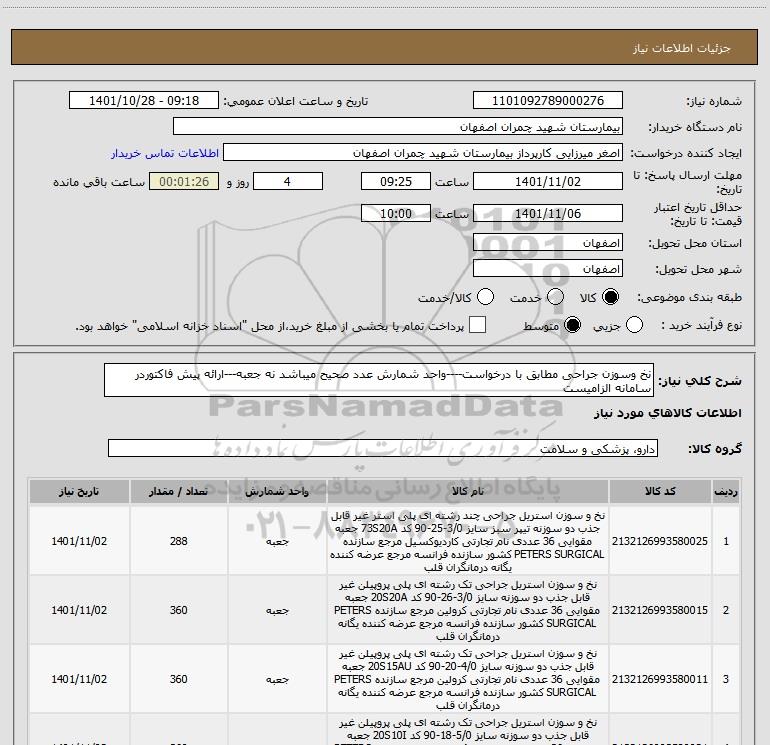
Task: Click row 2 product name with code 20S20A
Action: pos(468,610)
